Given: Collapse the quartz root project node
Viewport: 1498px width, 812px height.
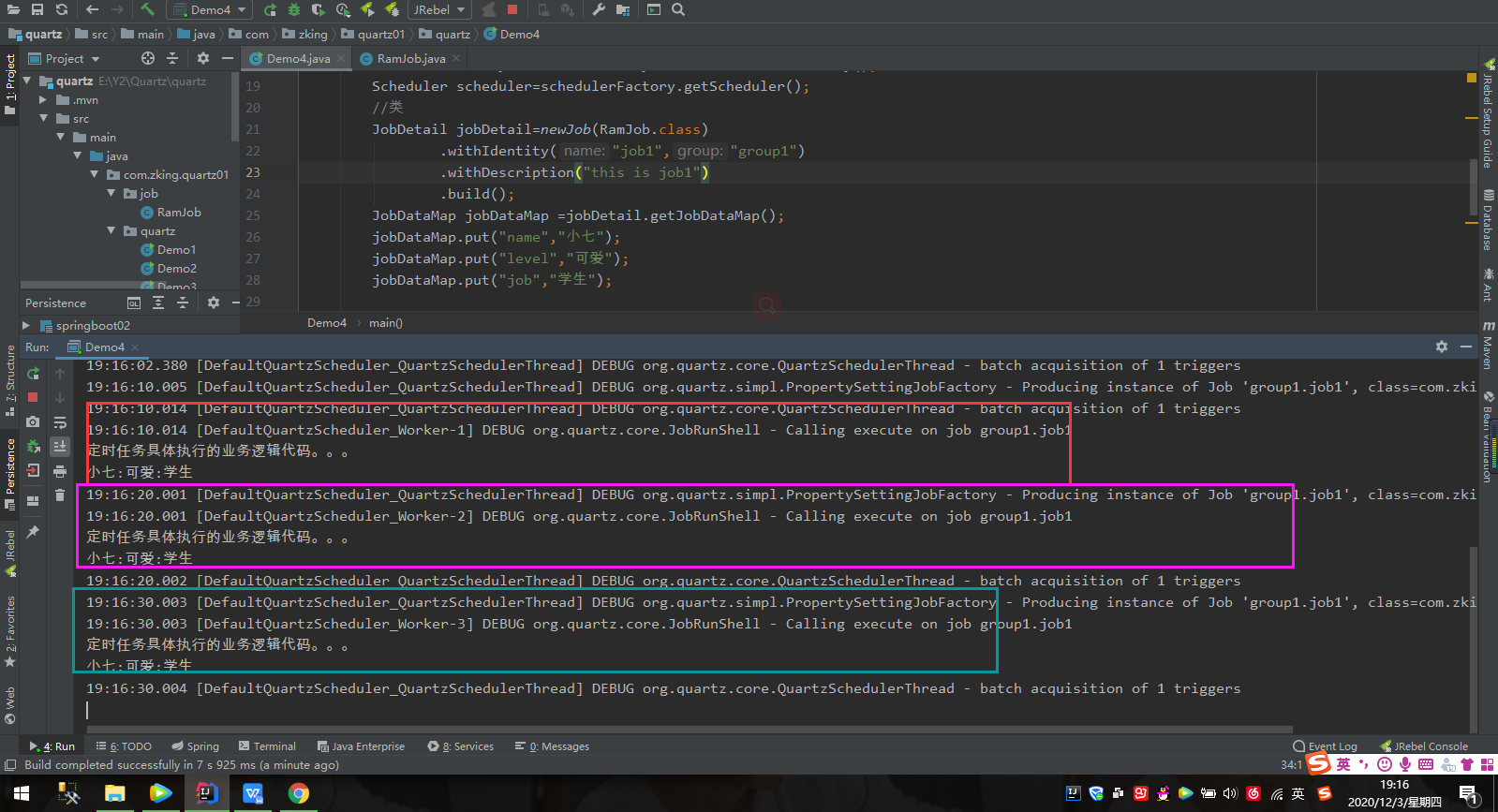Looking at the screenshot, I should (27, 81).
